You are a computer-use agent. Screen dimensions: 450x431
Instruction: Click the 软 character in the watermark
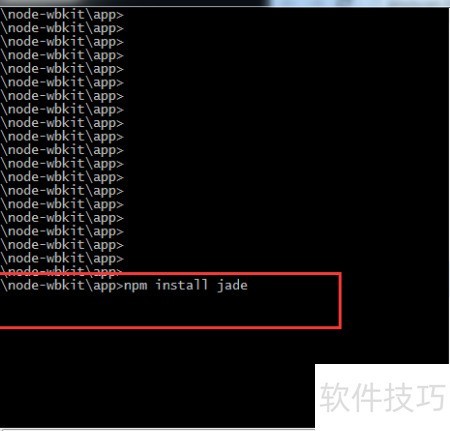(335, 397)
